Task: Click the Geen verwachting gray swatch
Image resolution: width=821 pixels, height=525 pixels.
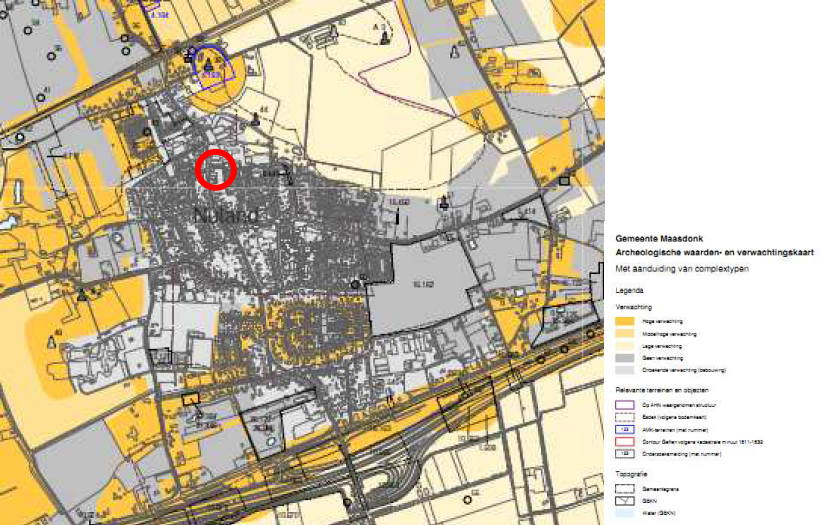Action: pyautogui.click(x=625, y=358)
